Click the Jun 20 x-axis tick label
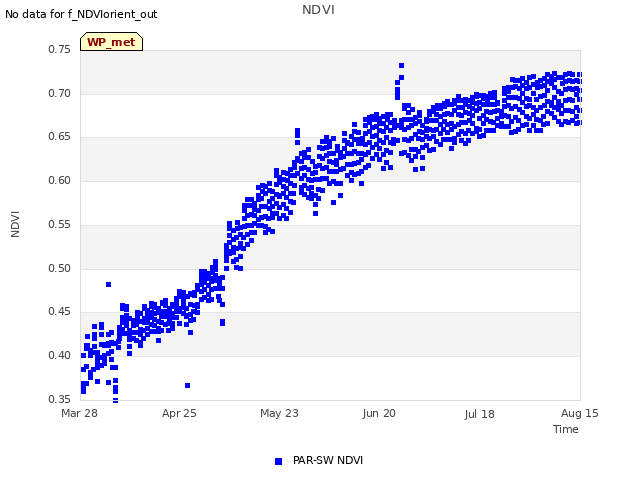 (379, 413)
